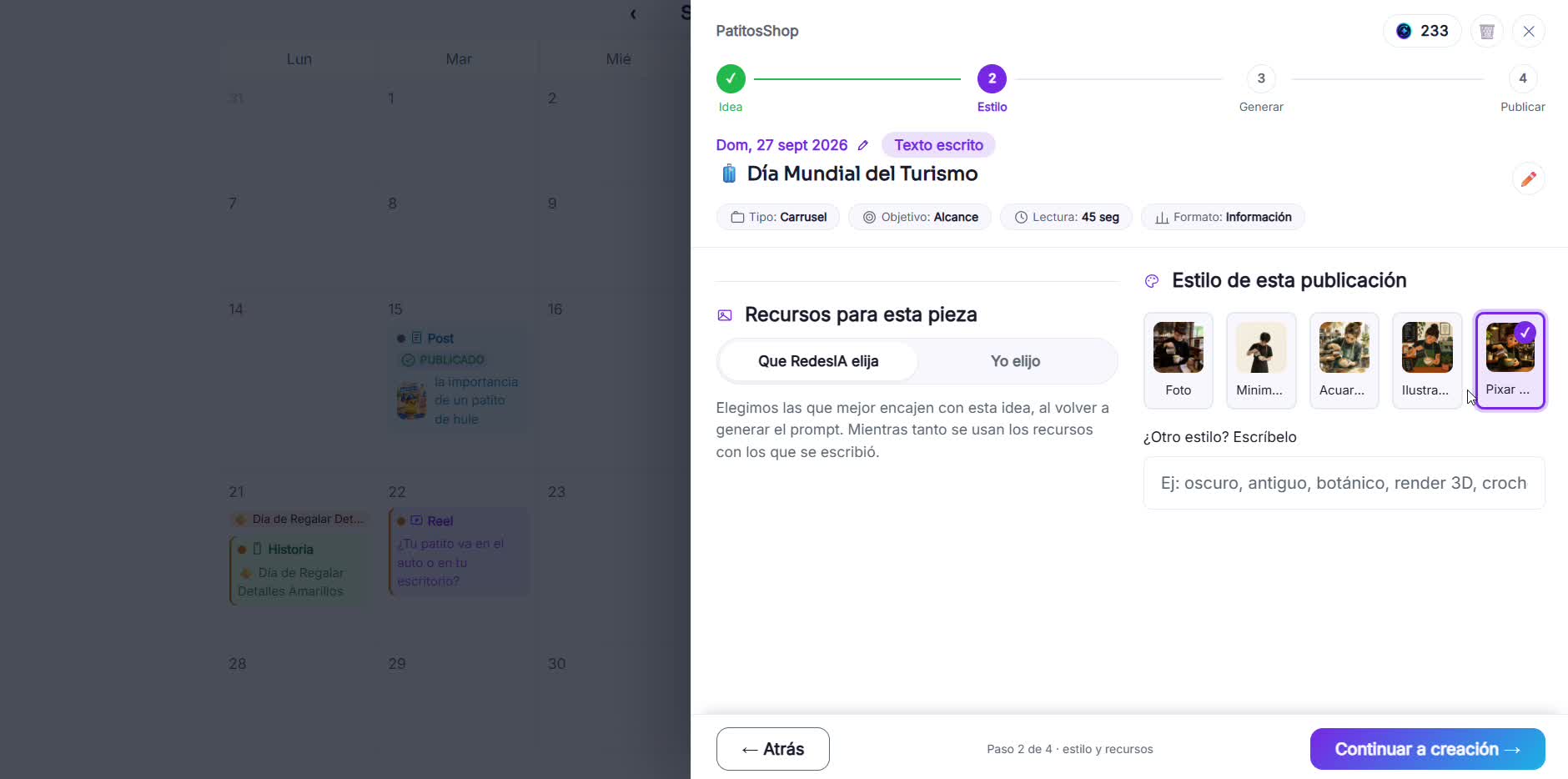This screenshot has width=1568, height=779.
Task: Jump to step 4 Publicar
Action: point(1523,78)
